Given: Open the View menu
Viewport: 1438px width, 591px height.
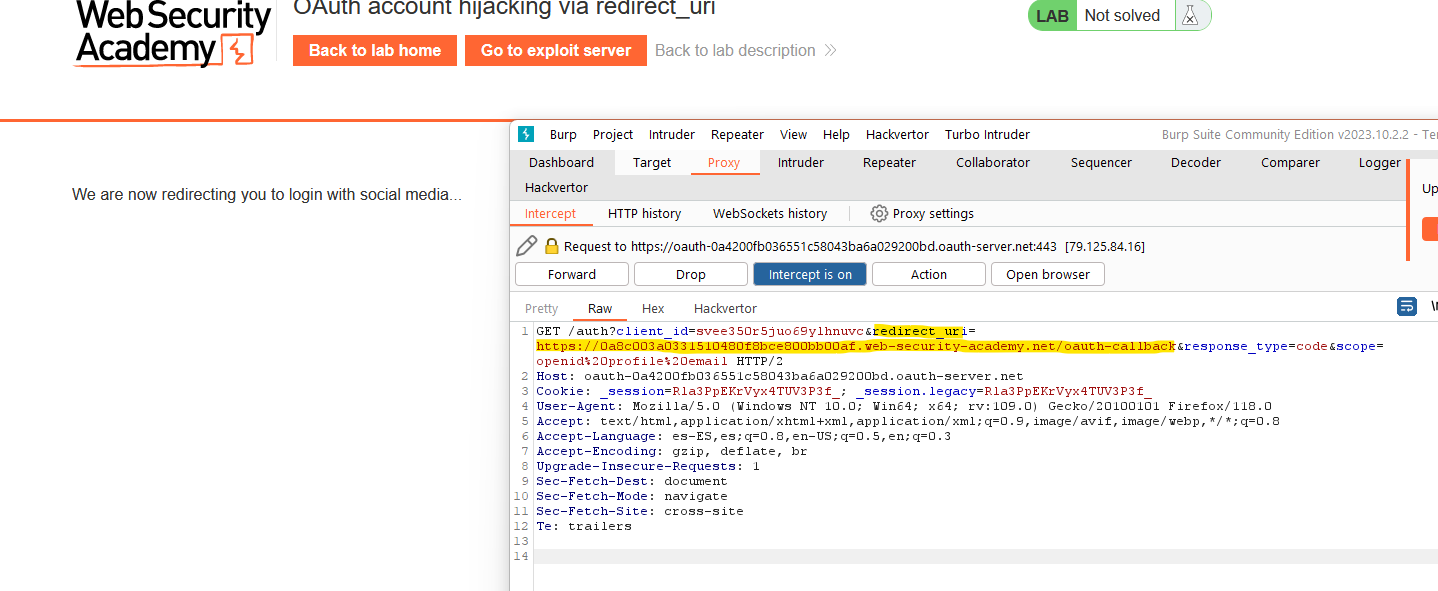Looking at the screenshot, I should coord(793,134).
